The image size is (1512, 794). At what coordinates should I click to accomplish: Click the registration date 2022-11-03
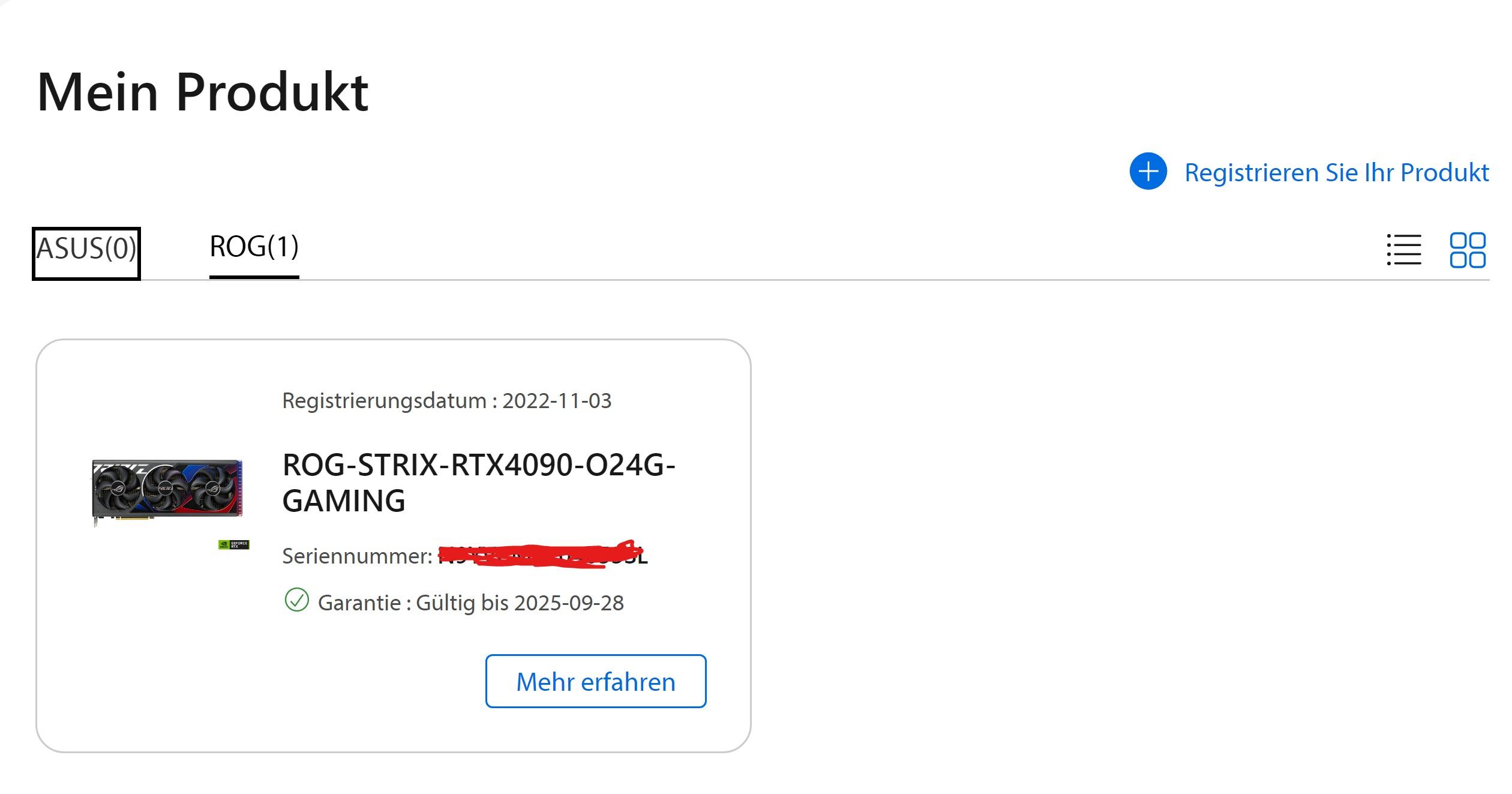pos(557,400)
